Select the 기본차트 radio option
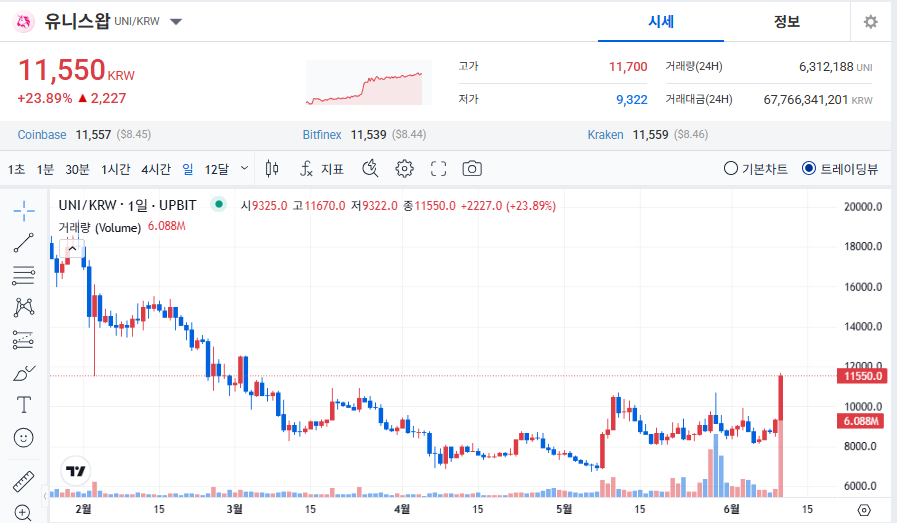 click(755, 169)
